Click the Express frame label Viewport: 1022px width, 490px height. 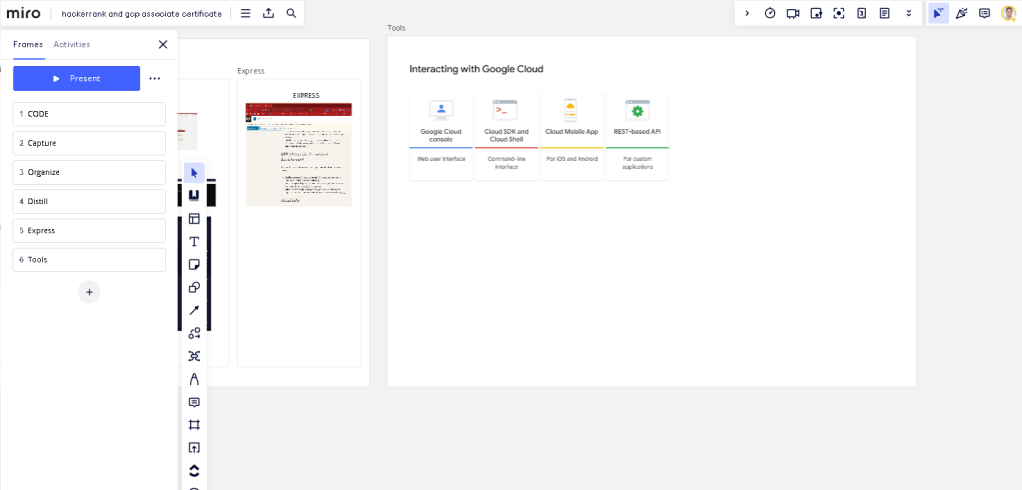(x=251, y=71)
